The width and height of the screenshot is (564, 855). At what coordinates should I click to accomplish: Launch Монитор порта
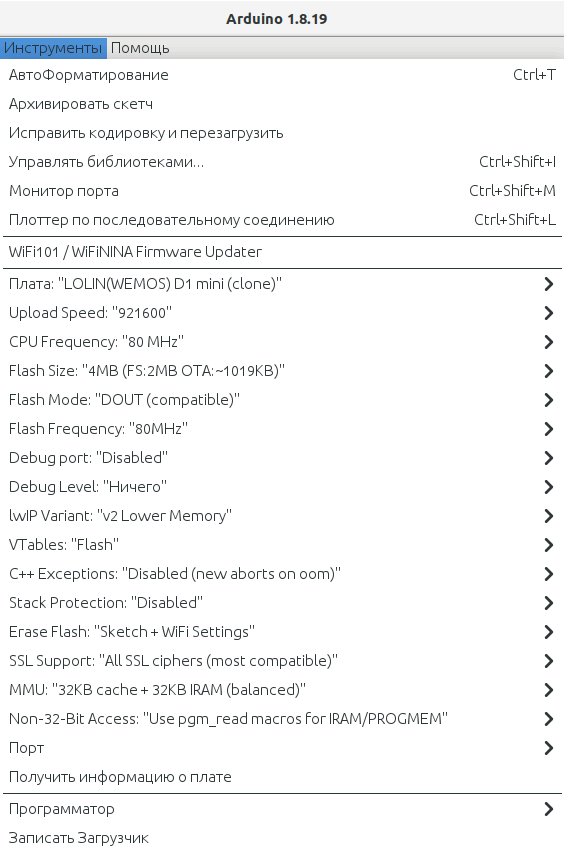coord(282,191)
